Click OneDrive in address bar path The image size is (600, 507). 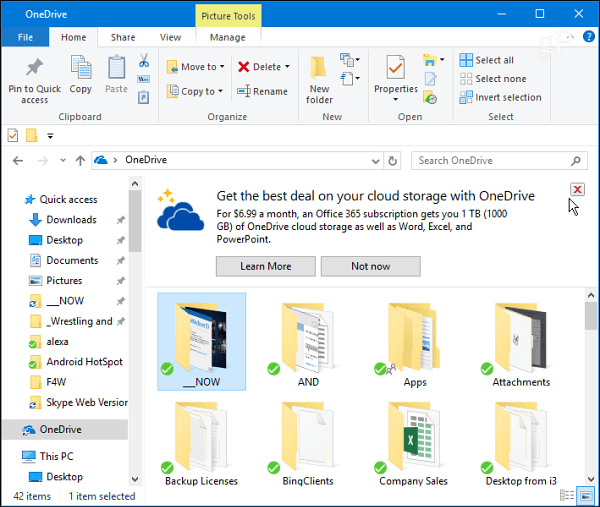coord(146,160)
